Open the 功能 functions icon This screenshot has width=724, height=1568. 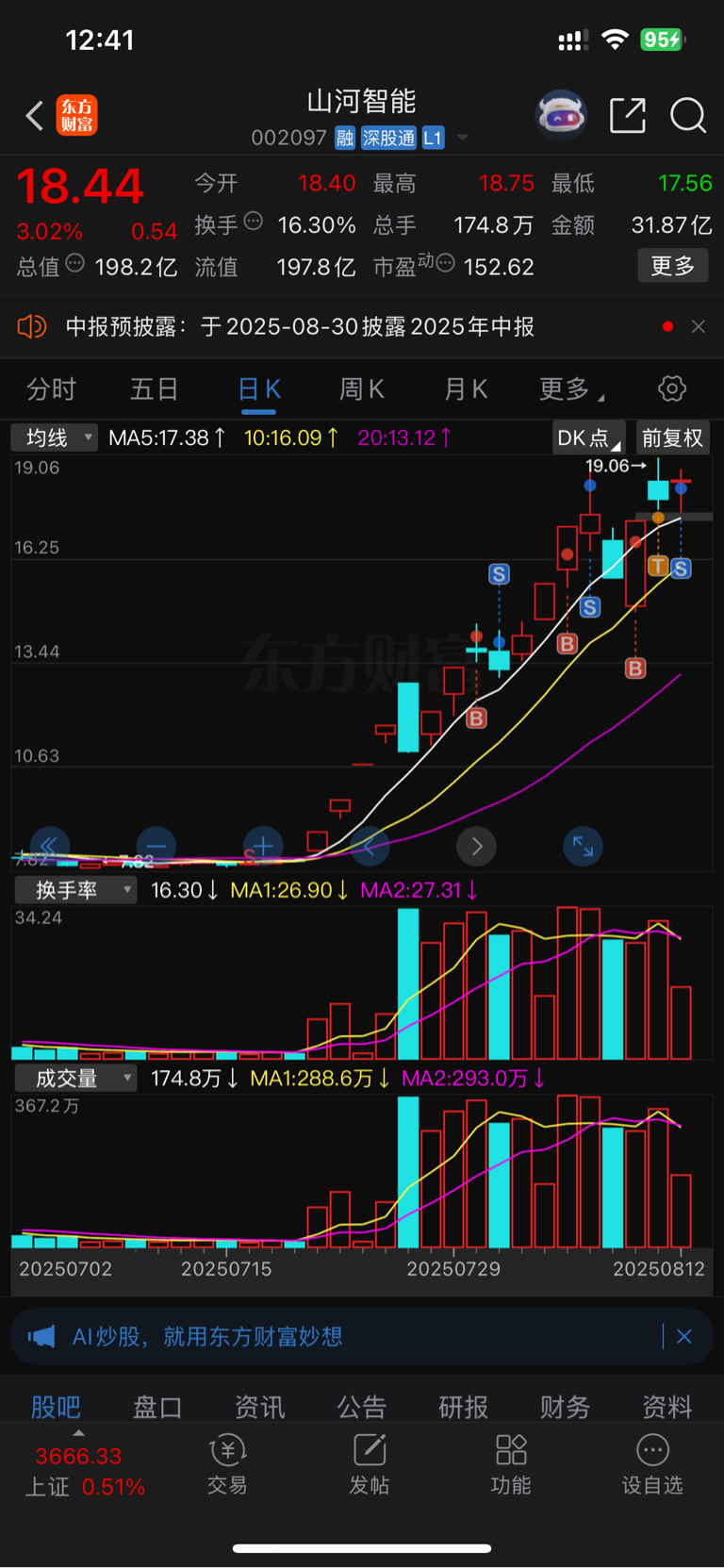511,1464
